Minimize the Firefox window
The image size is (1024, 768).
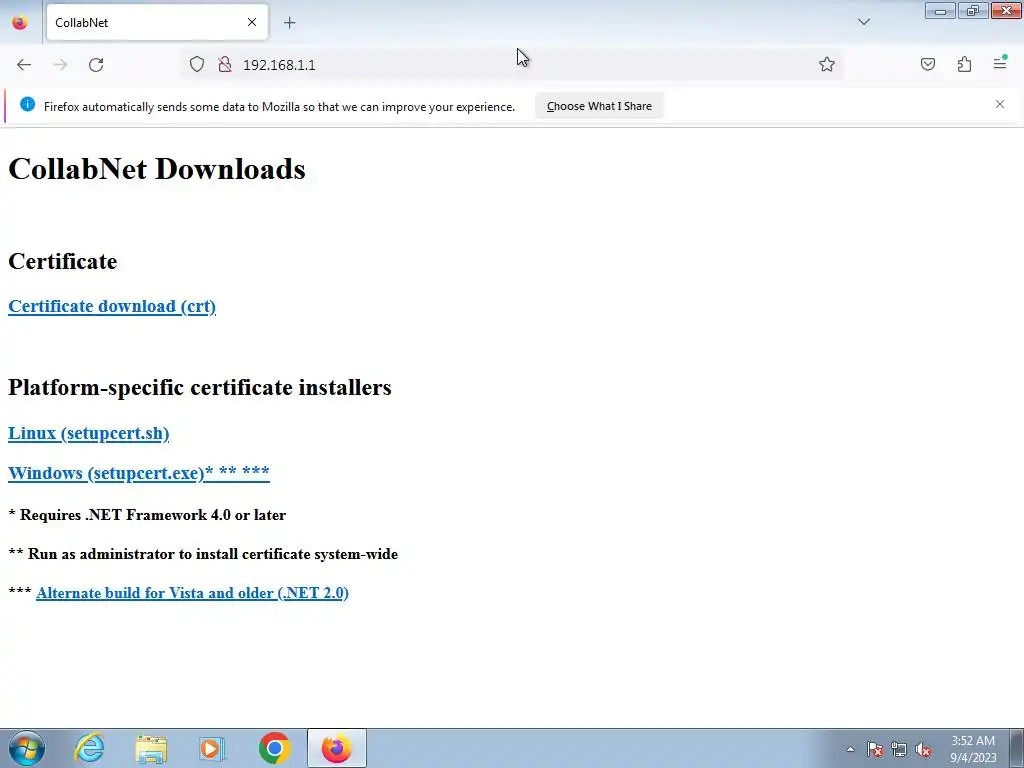point(940,11)
